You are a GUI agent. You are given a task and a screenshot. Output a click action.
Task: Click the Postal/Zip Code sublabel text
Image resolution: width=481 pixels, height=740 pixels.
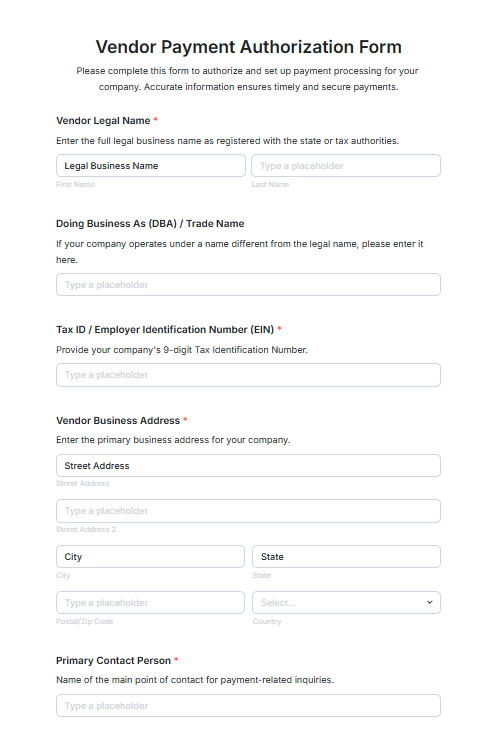point(84,622)
